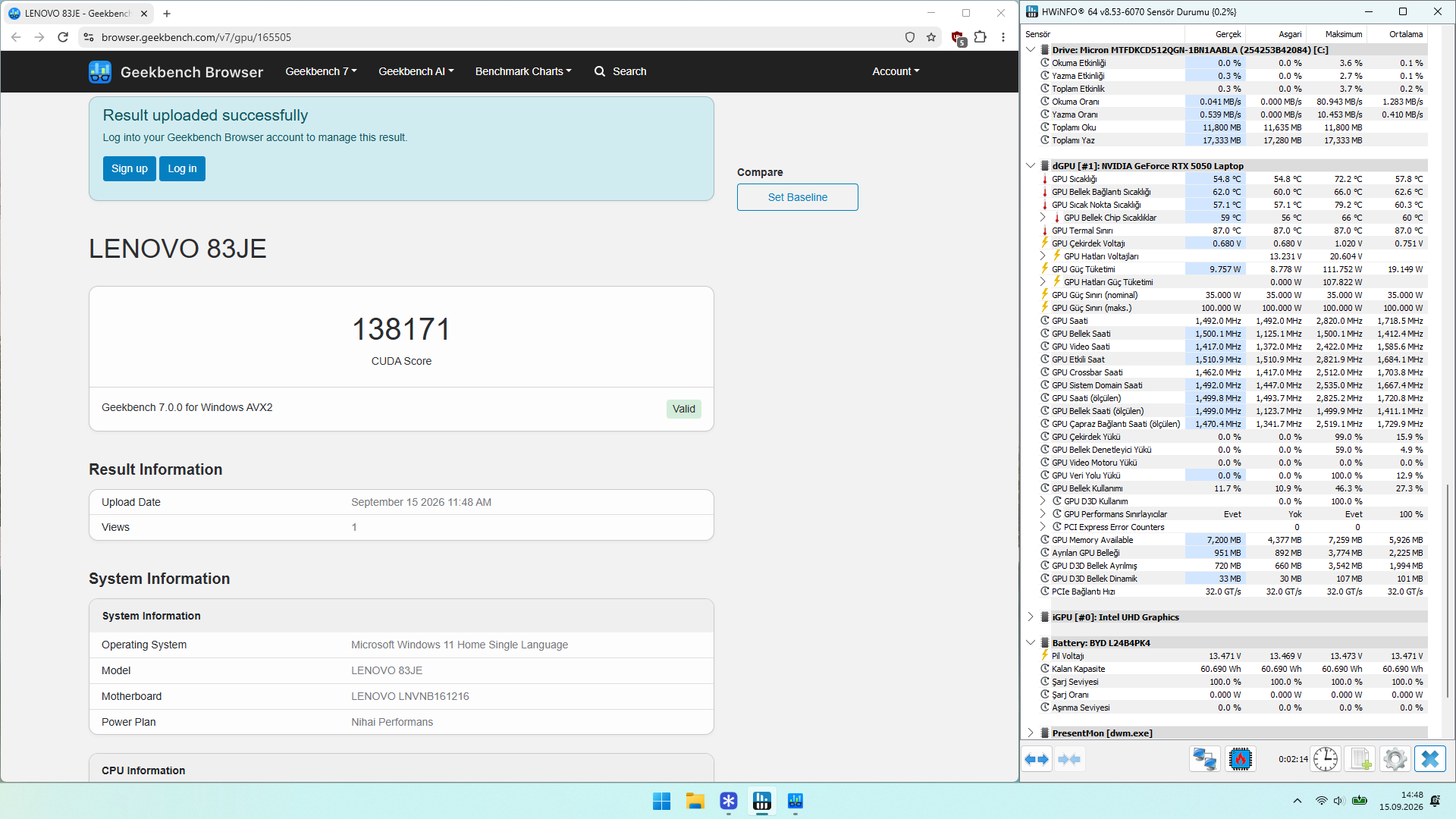Select the LENOVO 83JE browser tab
This screenshot has height=819, width=1456.
[x=77, y=13]
